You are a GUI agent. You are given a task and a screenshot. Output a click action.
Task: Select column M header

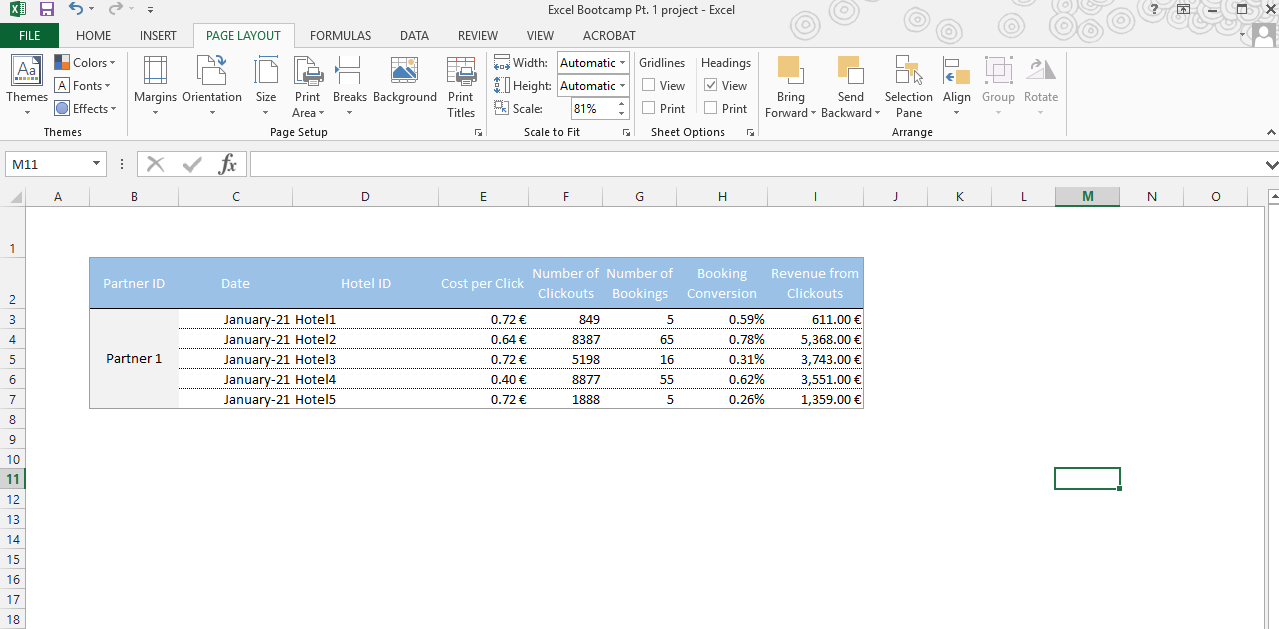pos(1087,197)
